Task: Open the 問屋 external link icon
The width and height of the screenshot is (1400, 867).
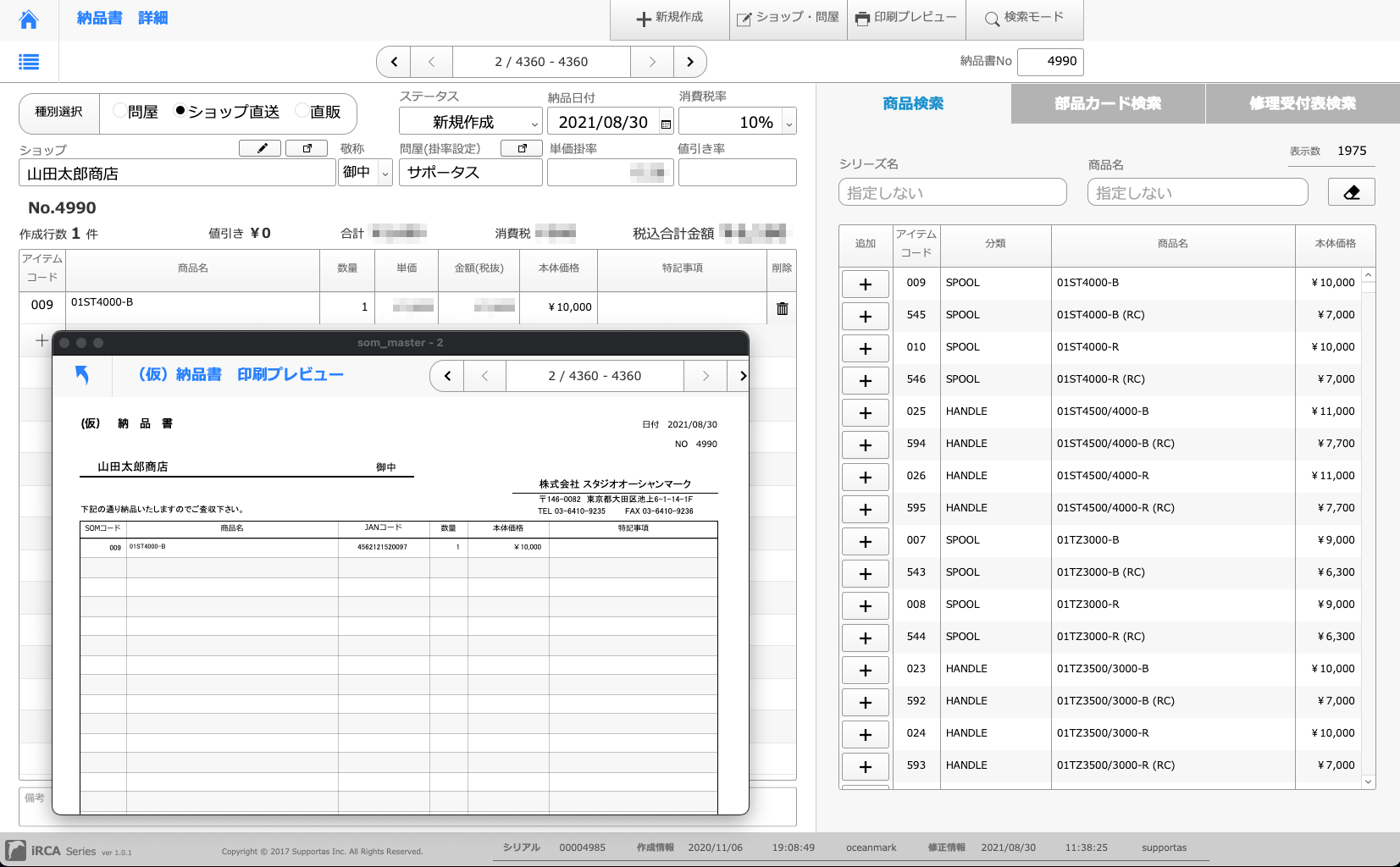Action: pyautogui.click(x=522, y=149)
